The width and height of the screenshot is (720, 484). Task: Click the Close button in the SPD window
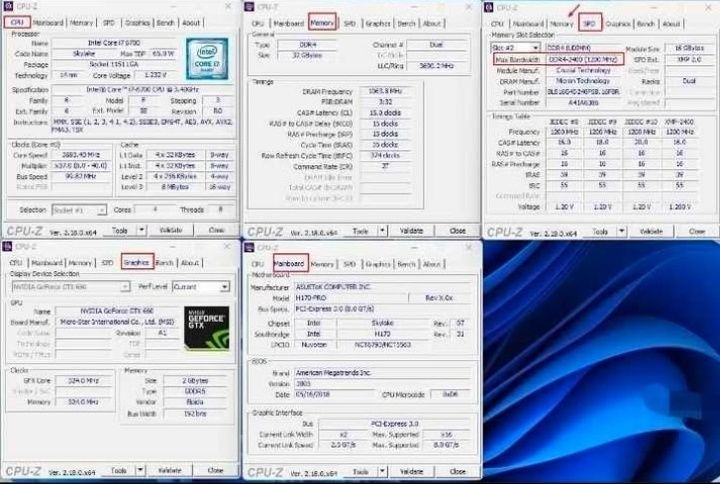(697, 231)
